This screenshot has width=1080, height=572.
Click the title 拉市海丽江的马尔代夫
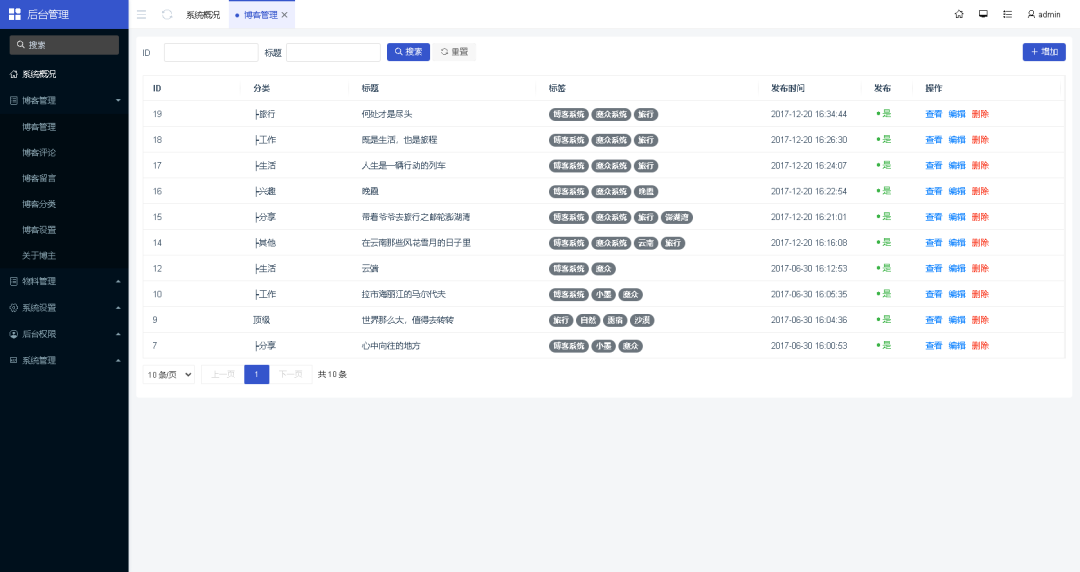[404, 294]
